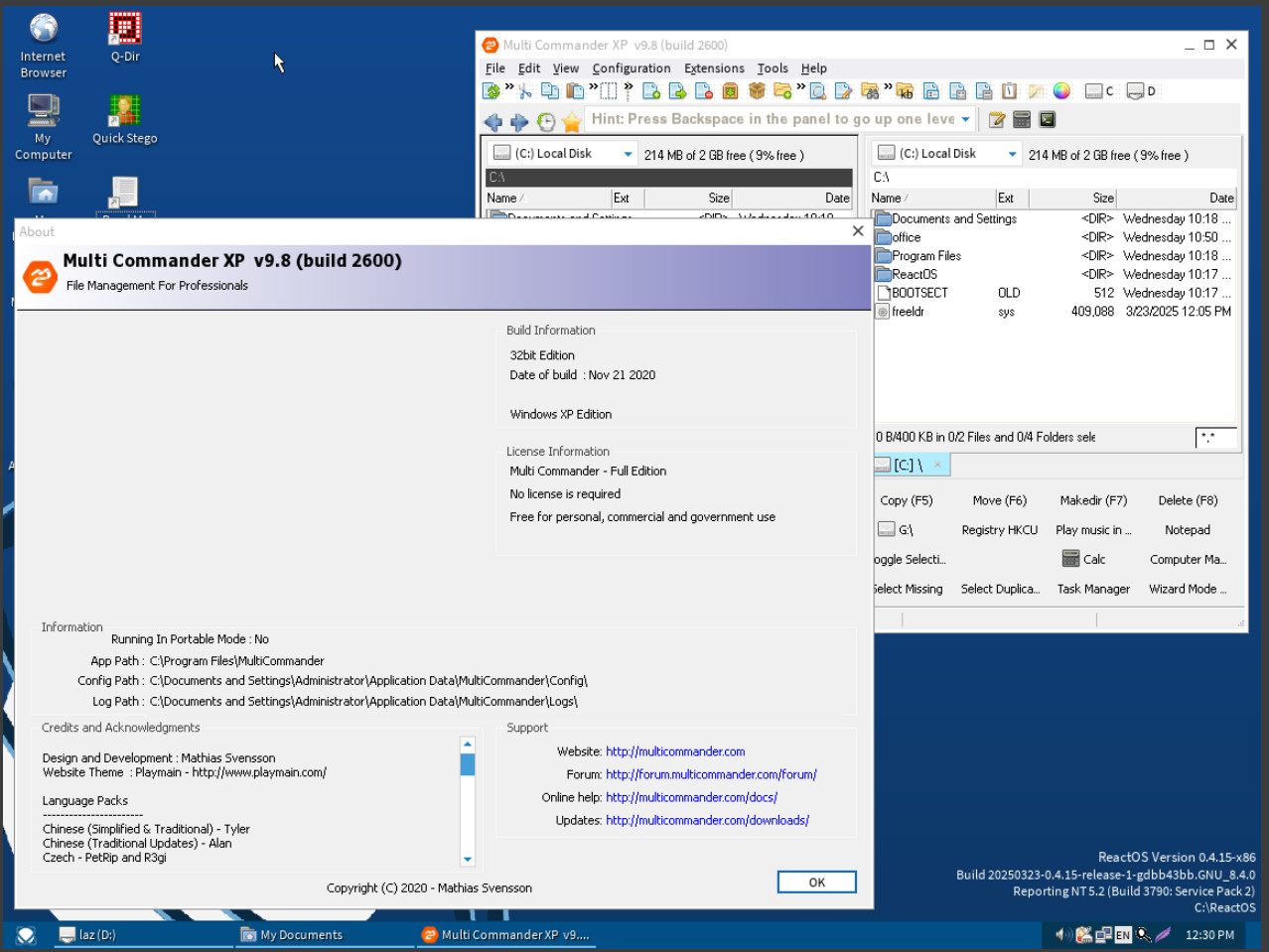Image resolution: width=1269 pixels, height=952 pixels.
Task: Click OK button in About dialog
Action: [x=817, y=883]
